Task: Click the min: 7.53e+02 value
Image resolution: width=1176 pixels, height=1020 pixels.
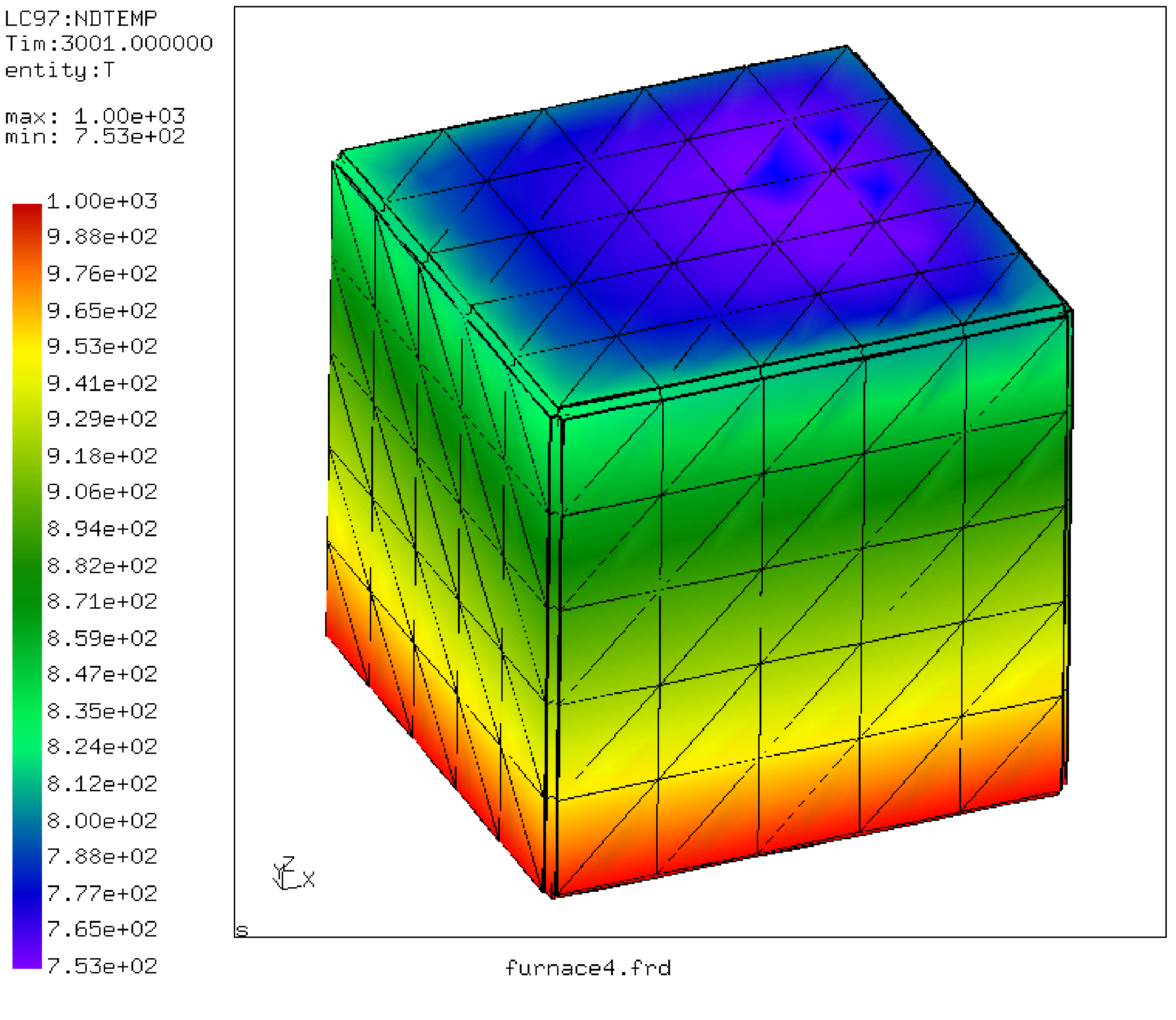Action: [x=95, y=136]
